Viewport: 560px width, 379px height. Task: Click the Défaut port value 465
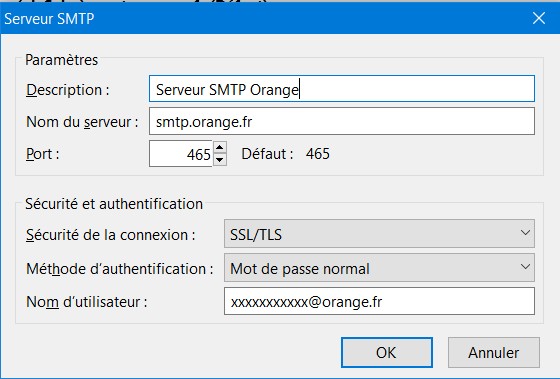318,154
